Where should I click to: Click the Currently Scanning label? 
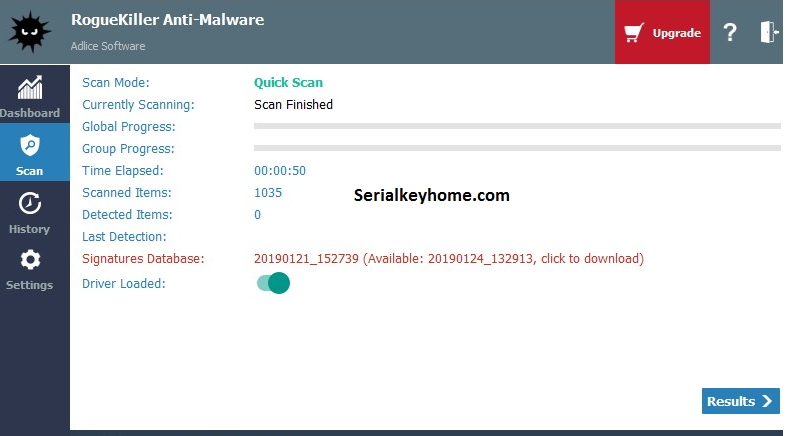tap(138, 105)
